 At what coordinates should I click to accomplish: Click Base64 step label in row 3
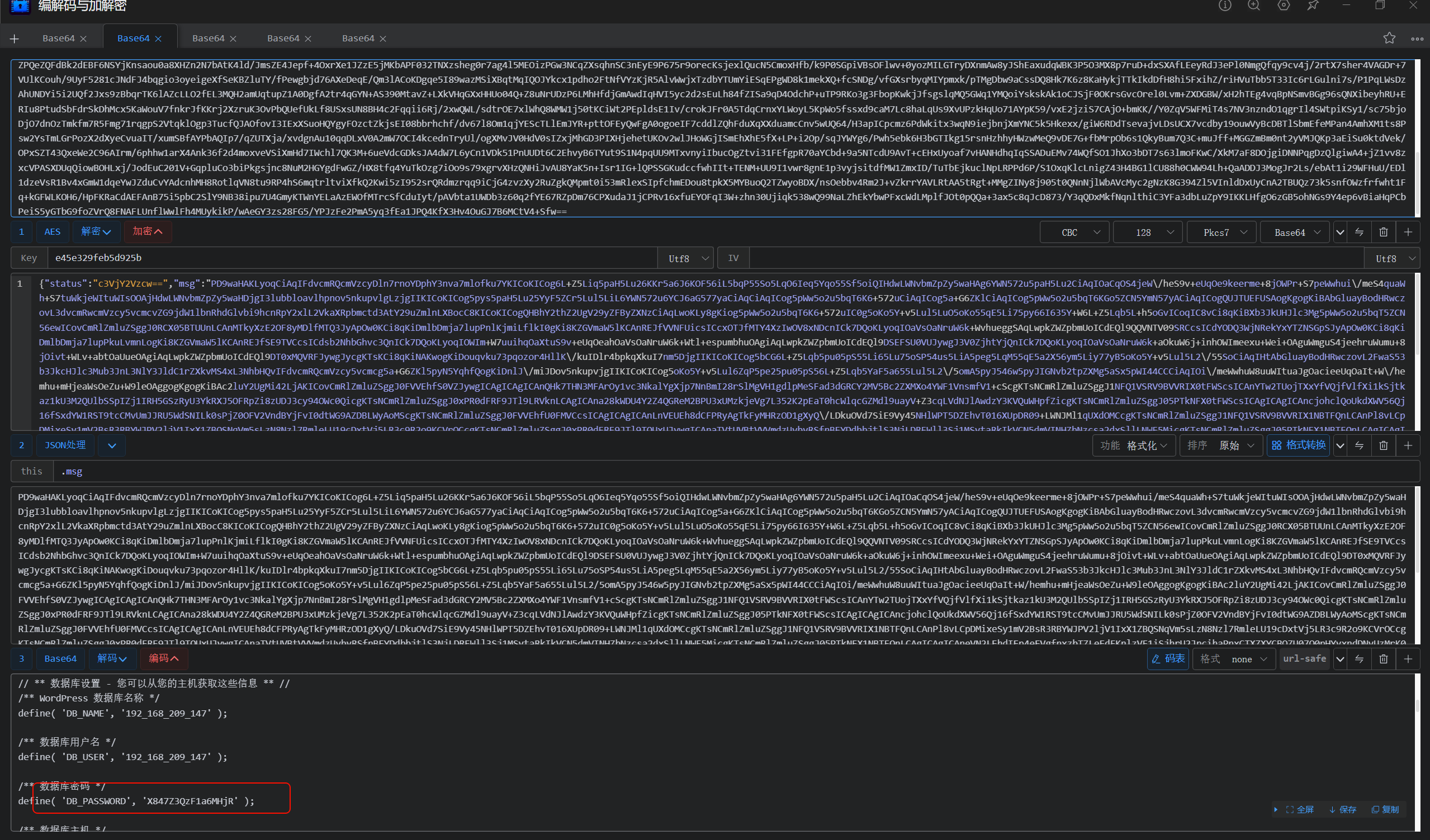pyautogui.click(x=60, y=658)
